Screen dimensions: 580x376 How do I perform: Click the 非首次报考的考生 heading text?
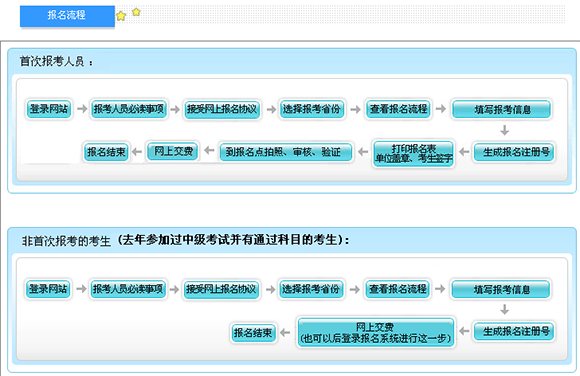coord(66,241)
